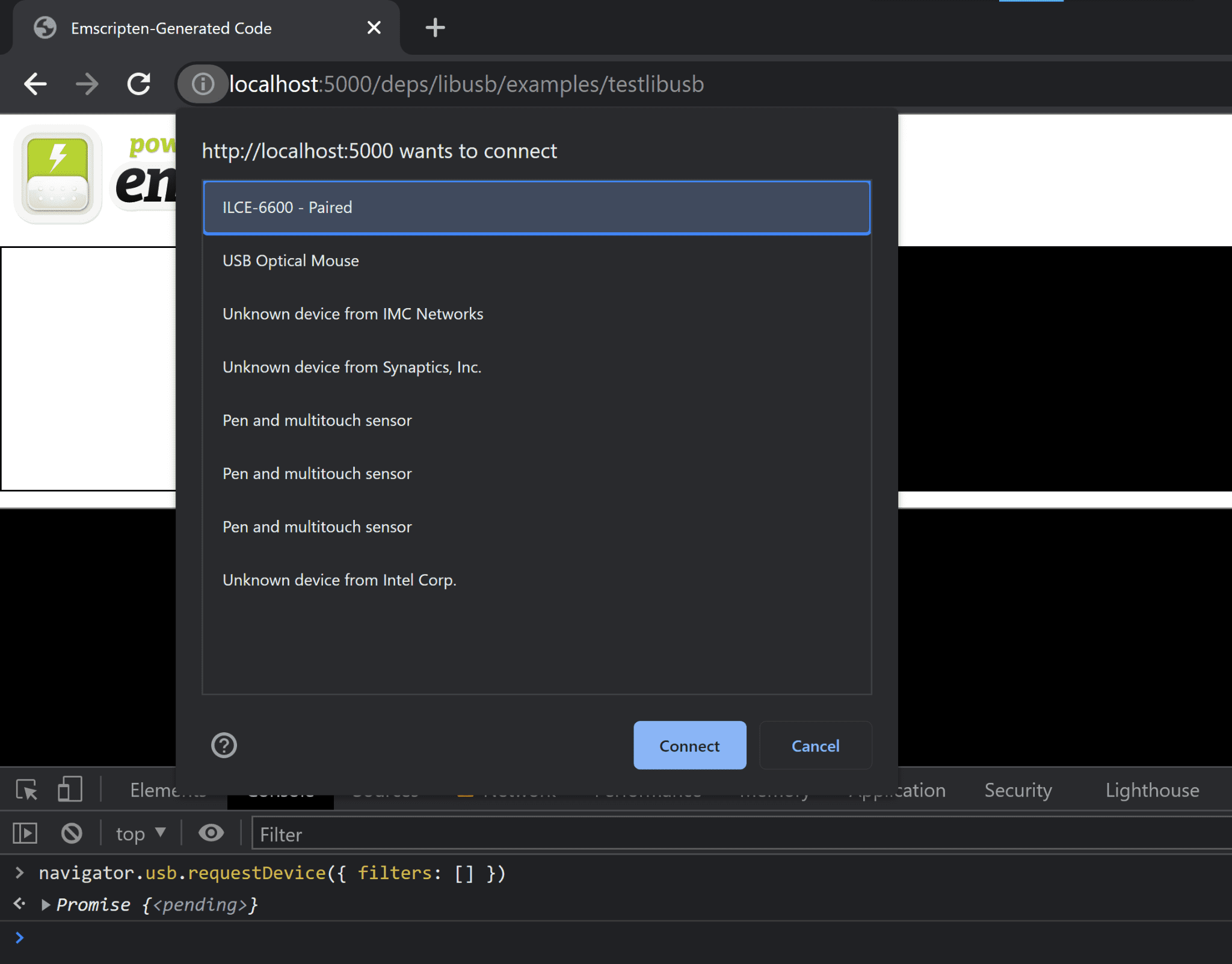Select Unknown device from Intel Corp.

point(338,579)
